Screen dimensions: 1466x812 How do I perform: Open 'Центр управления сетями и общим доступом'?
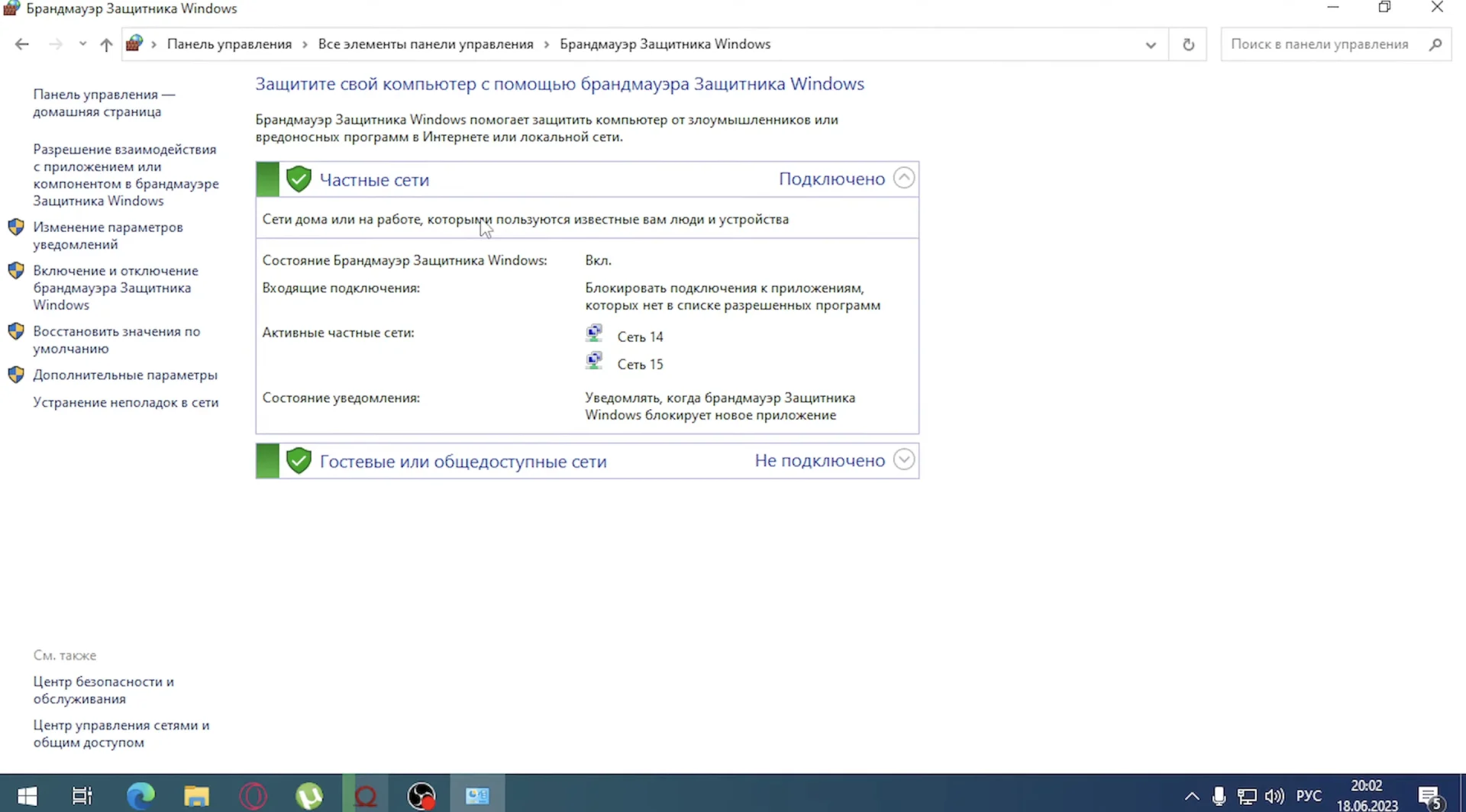pyautogui.click(x=121, y=733)
